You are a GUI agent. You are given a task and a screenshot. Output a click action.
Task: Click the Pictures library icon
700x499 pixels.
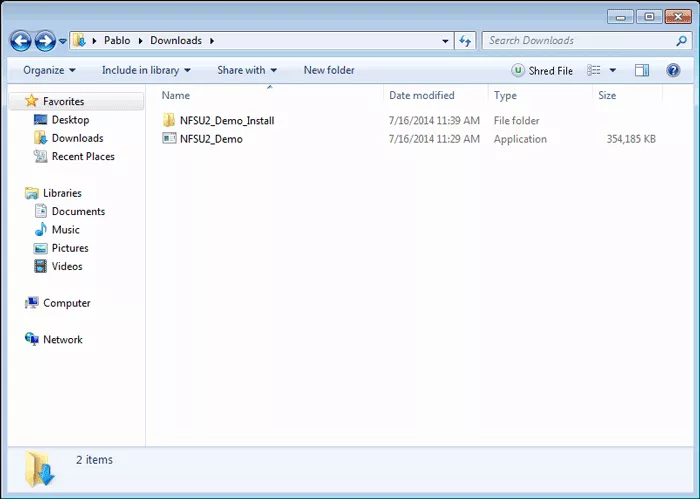(40, 248)
